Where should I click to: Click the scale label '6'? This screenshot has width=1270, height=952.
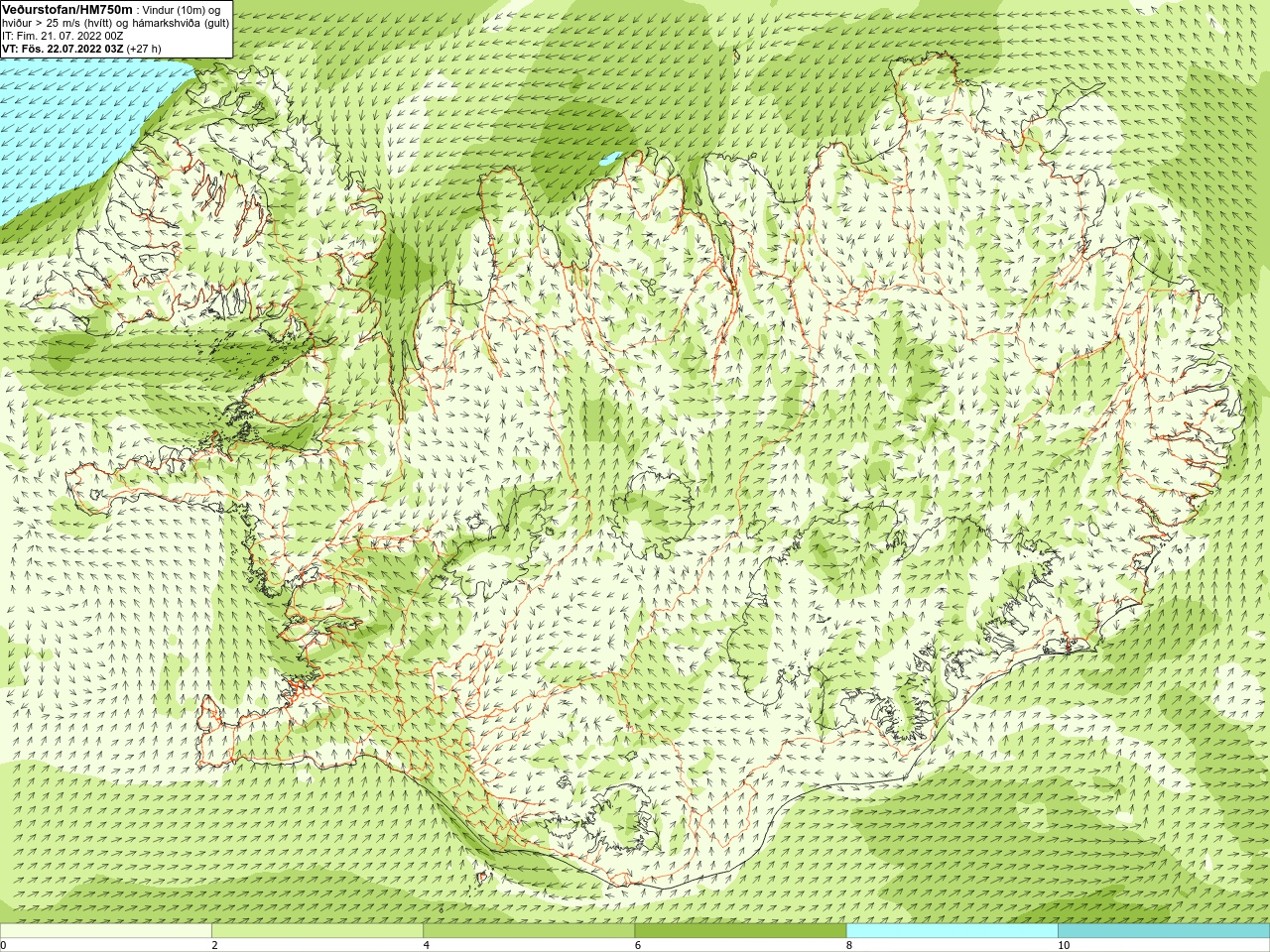pyautogui.click(x=638, y=946)
